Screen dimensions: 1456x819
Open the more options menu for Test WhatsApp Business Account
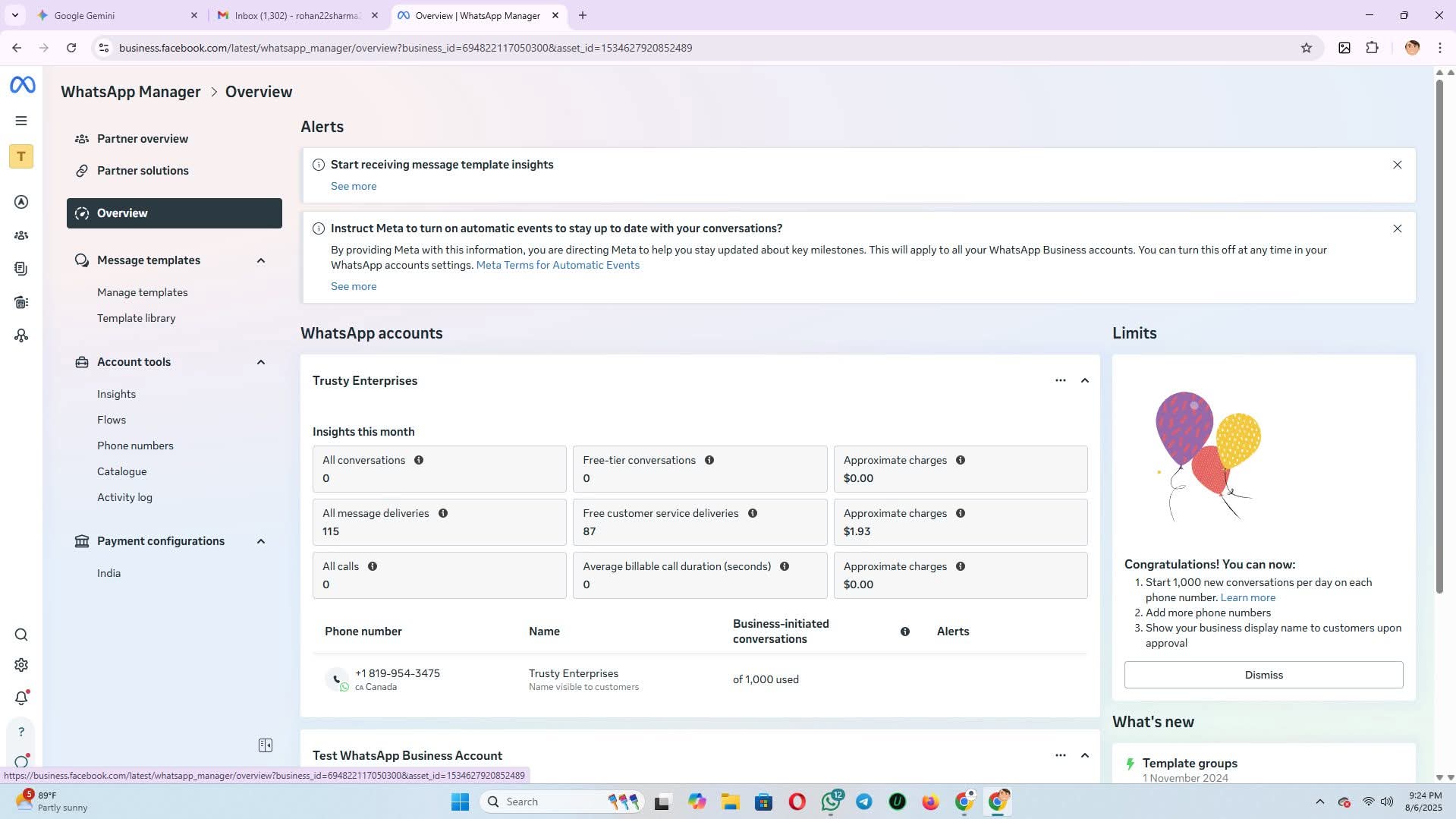[1061, 755]
